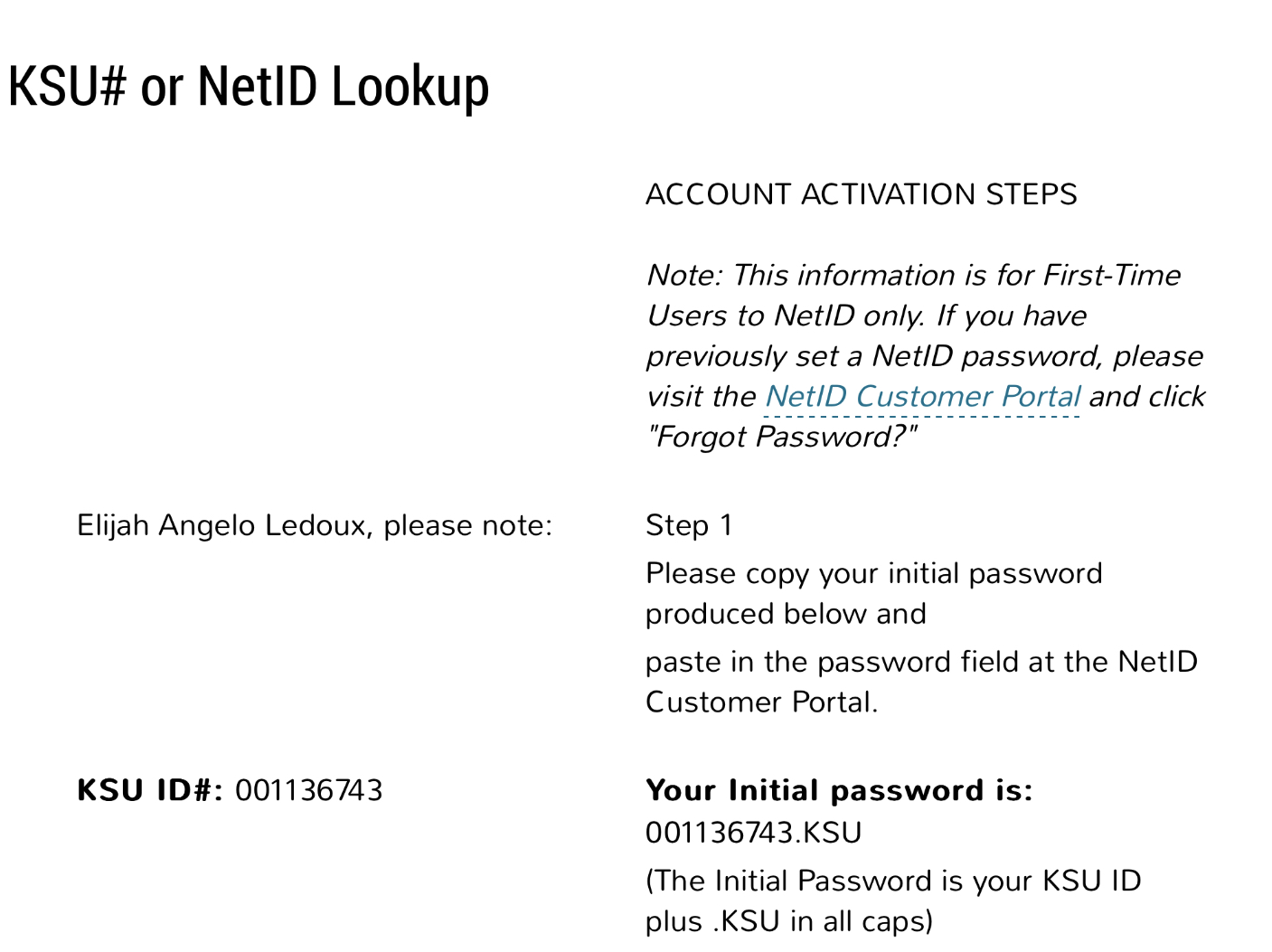Click the initial password value 001136743.KSU
The width and height of the screenshot is (1272, 952).
coord(753,833)
